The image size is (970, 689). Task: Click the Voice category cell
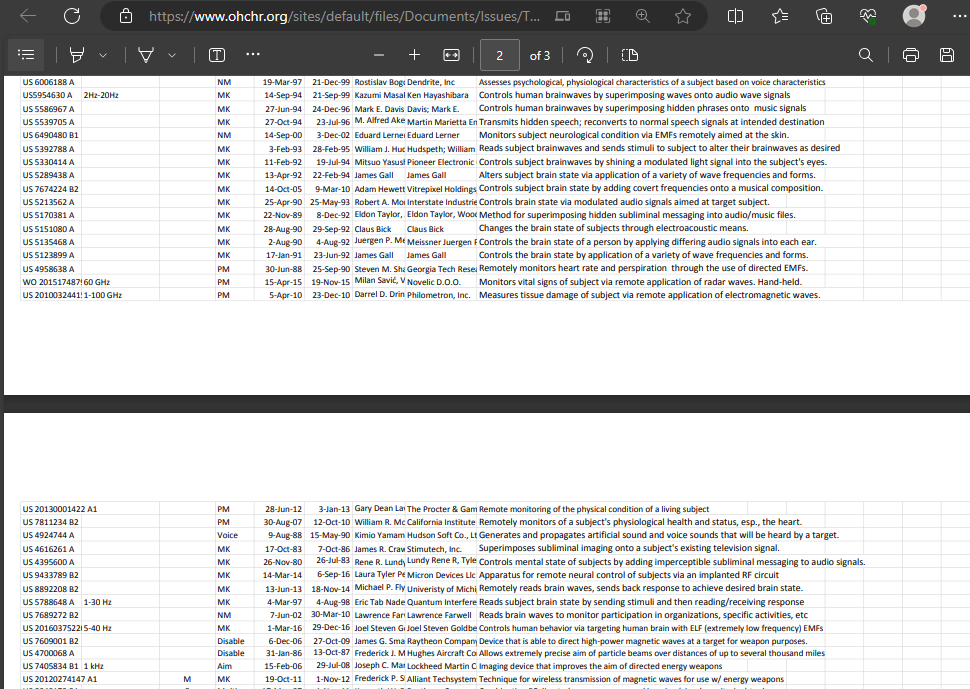coord(227,535)
